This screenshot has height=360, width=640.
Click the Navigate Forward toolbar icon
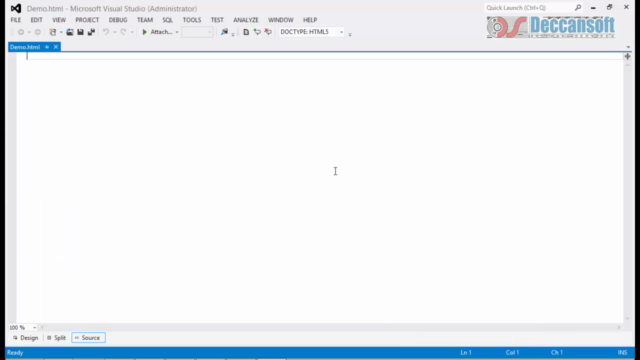tap(38, 32)
